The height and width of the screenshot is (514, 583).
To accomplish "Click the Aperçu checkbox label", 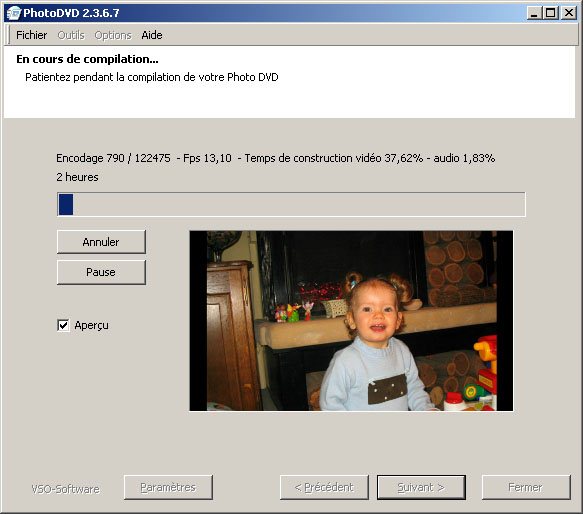I will [91, 325].
